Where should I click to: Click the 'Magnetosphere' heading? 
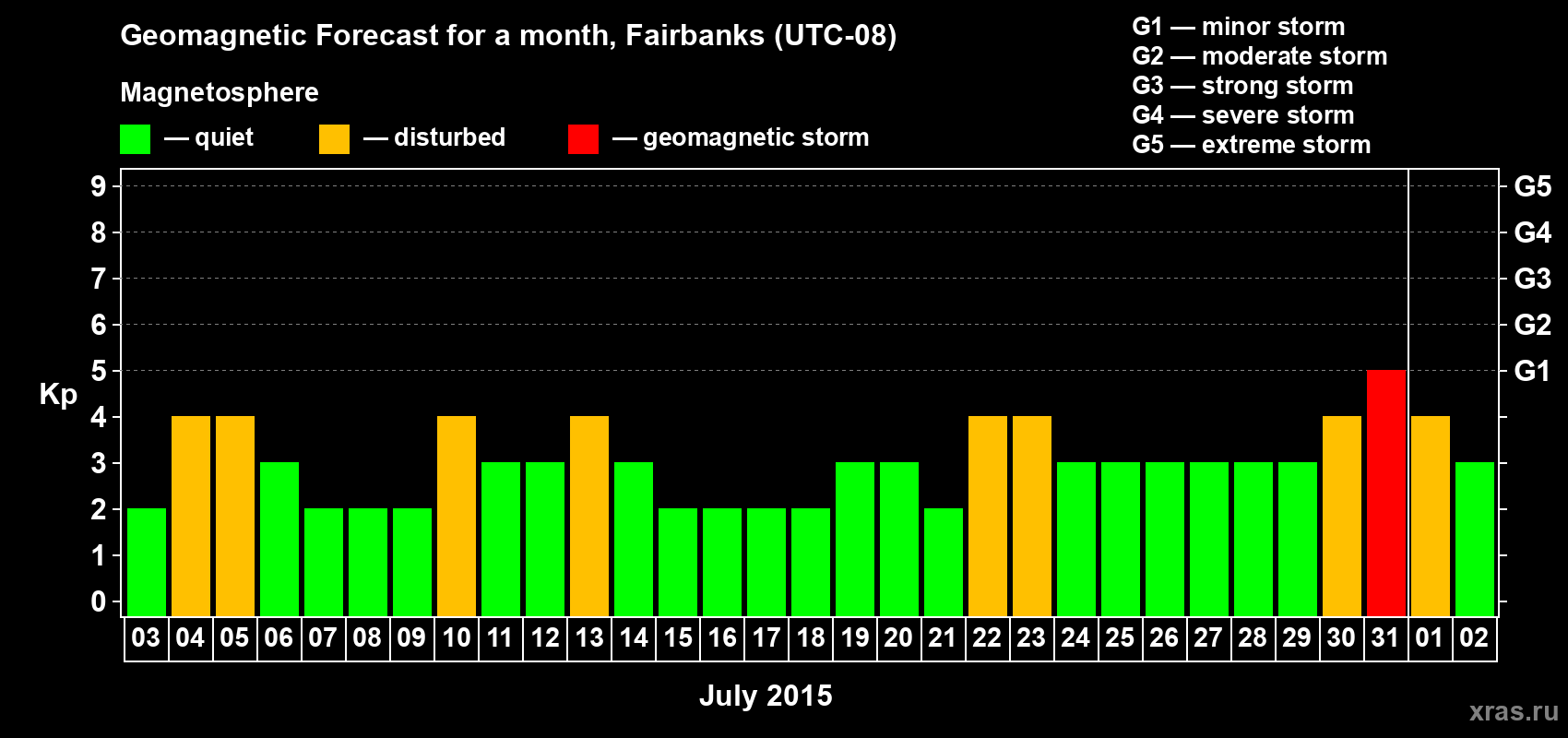[x=220, y=92]
